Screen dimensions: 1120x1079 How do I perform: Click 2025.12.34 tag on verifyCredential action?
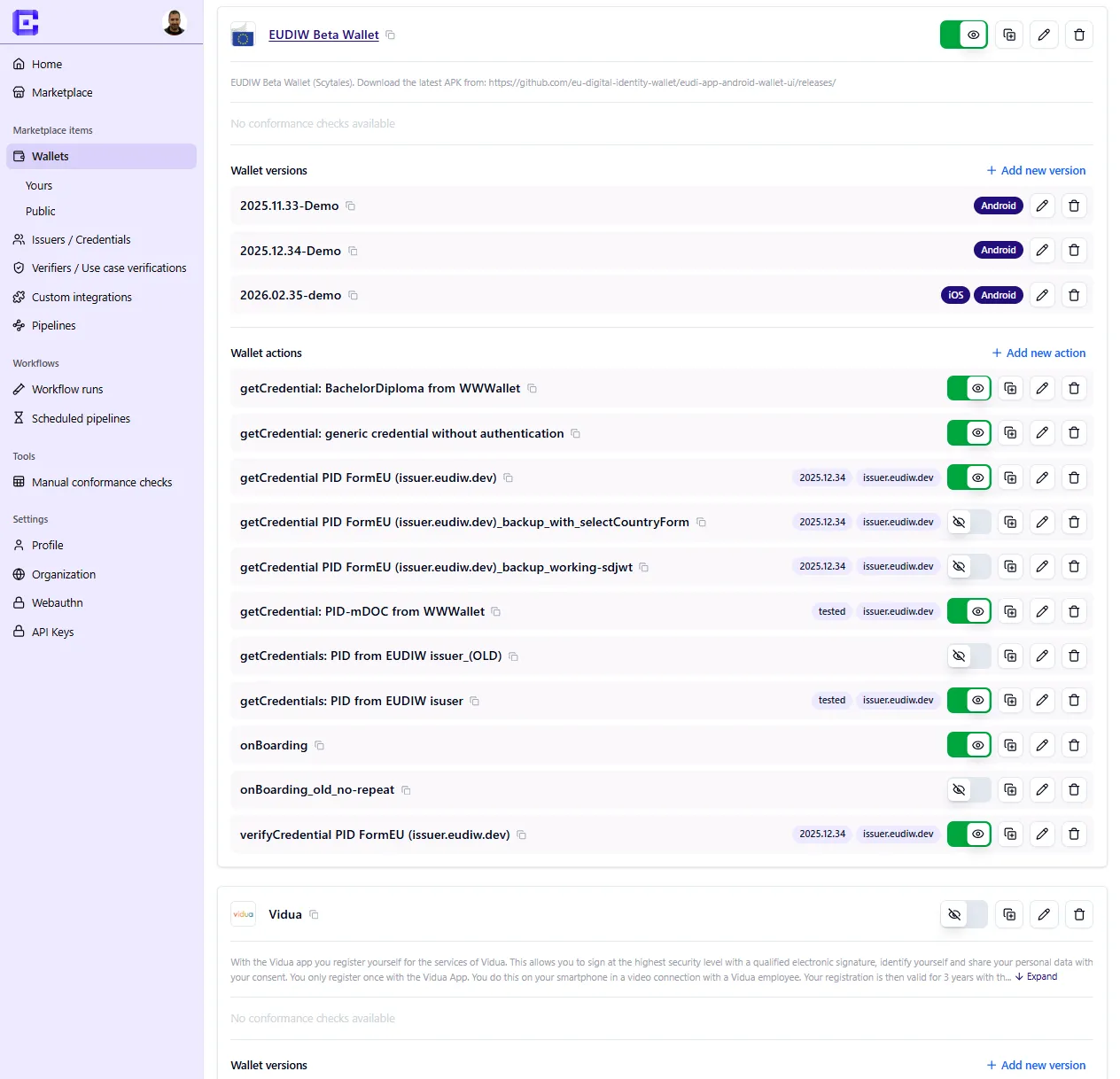point(822,834)
